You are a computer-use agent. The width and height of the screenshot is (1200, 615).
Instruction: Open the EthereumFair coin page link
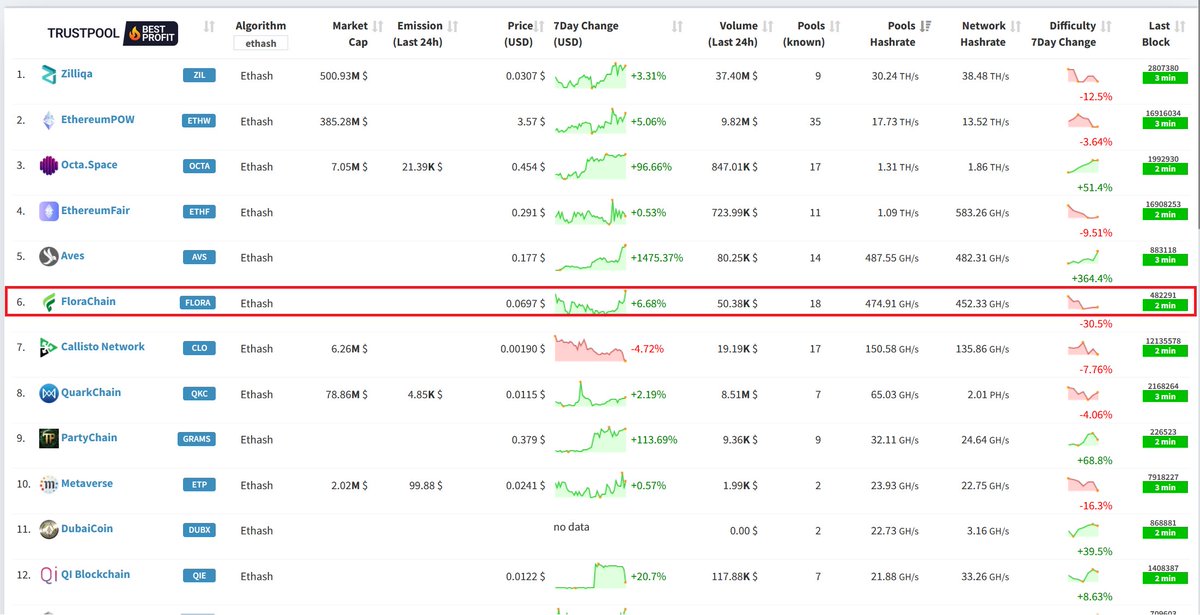click(x=95, y=210)
